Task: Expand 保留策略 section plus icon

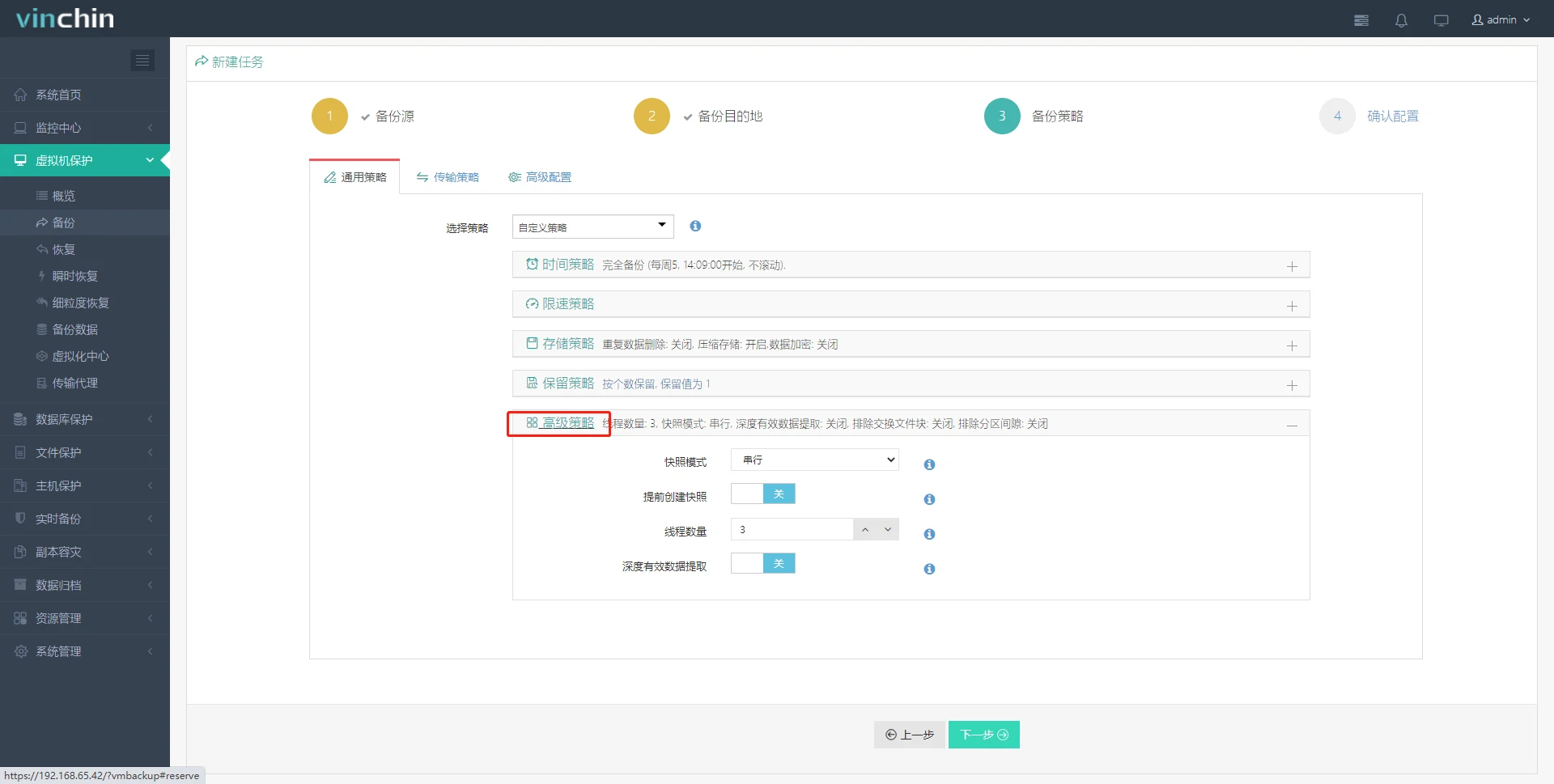Action: pos(1292,385)
